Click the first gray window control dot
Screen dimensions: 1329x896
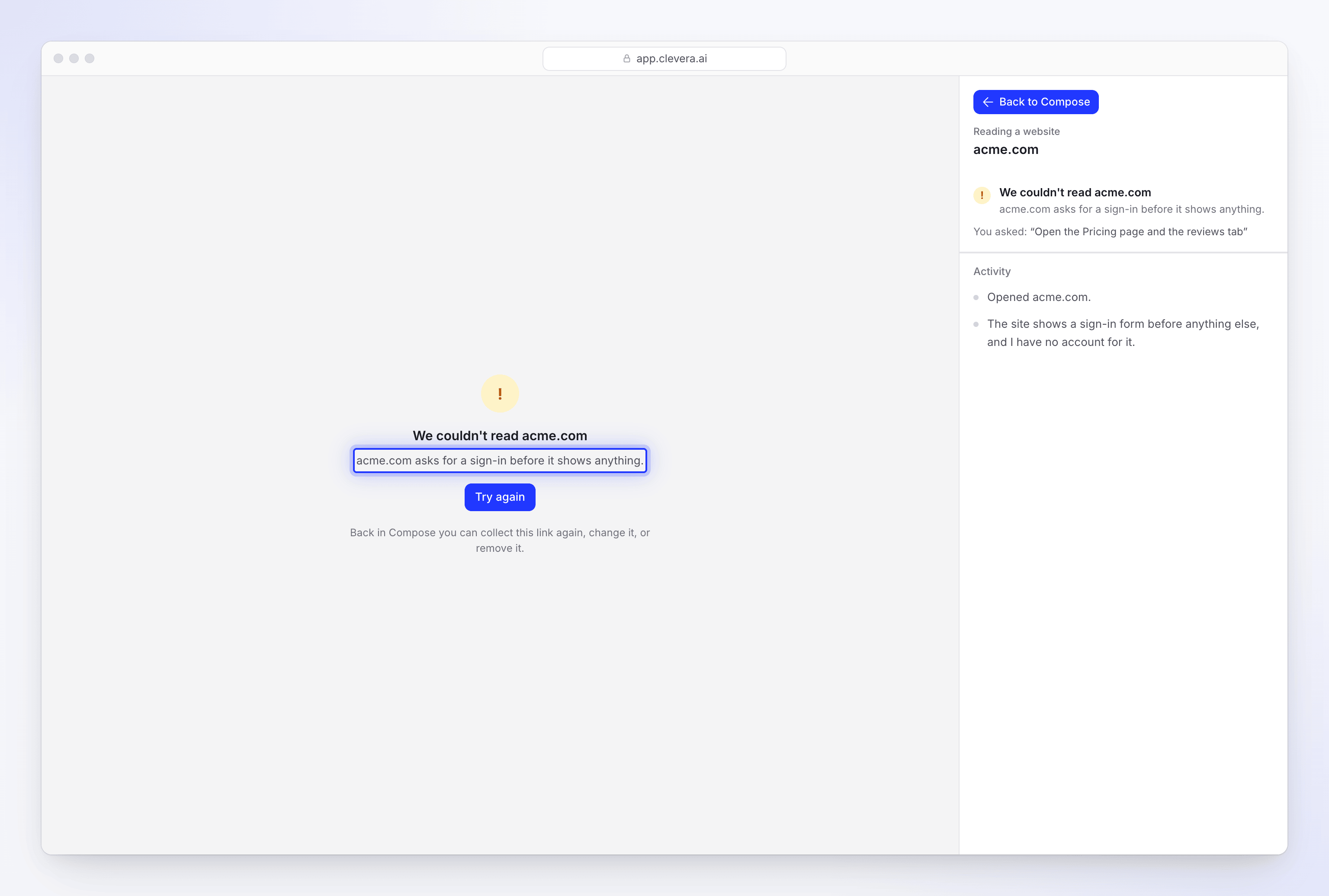(x=58, y=58)
